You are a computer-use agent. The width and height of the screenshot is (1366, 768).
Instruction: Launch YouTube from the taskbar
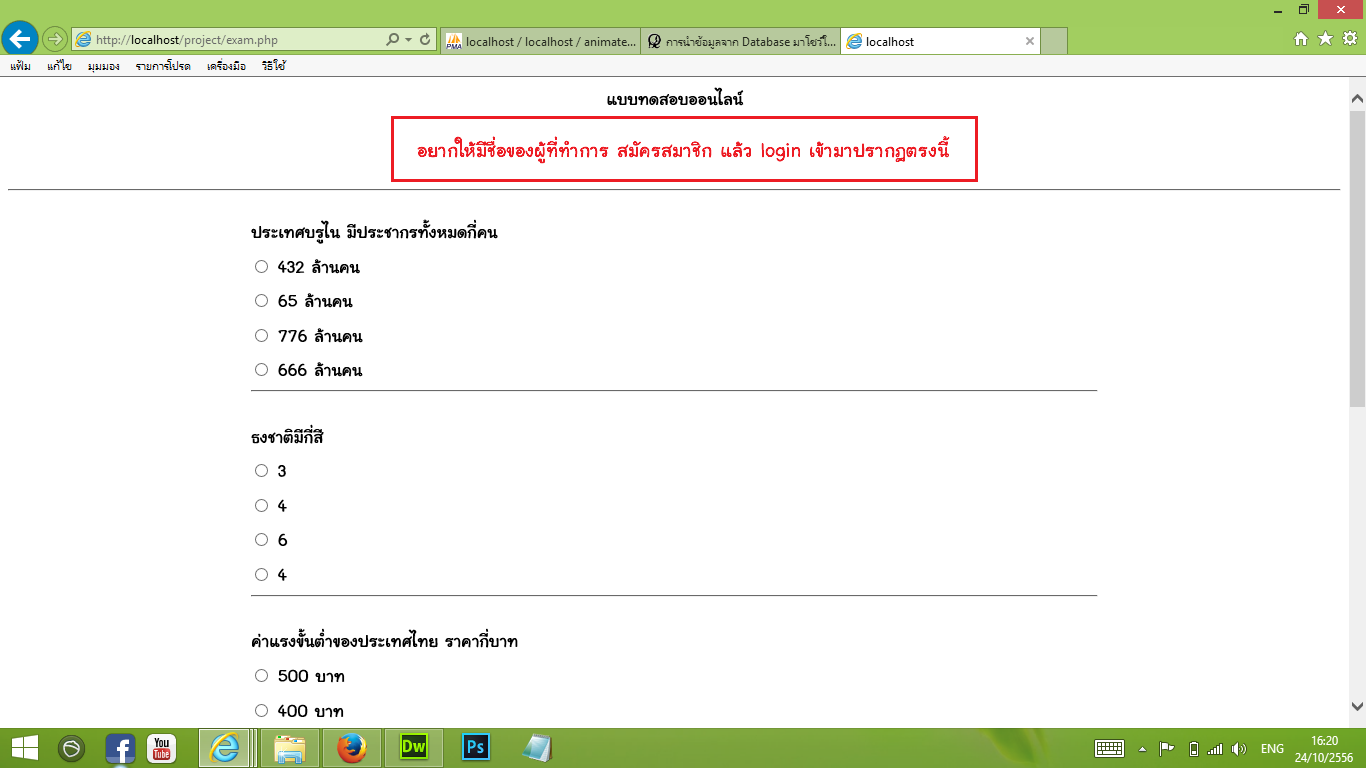(x=162, y=748)
